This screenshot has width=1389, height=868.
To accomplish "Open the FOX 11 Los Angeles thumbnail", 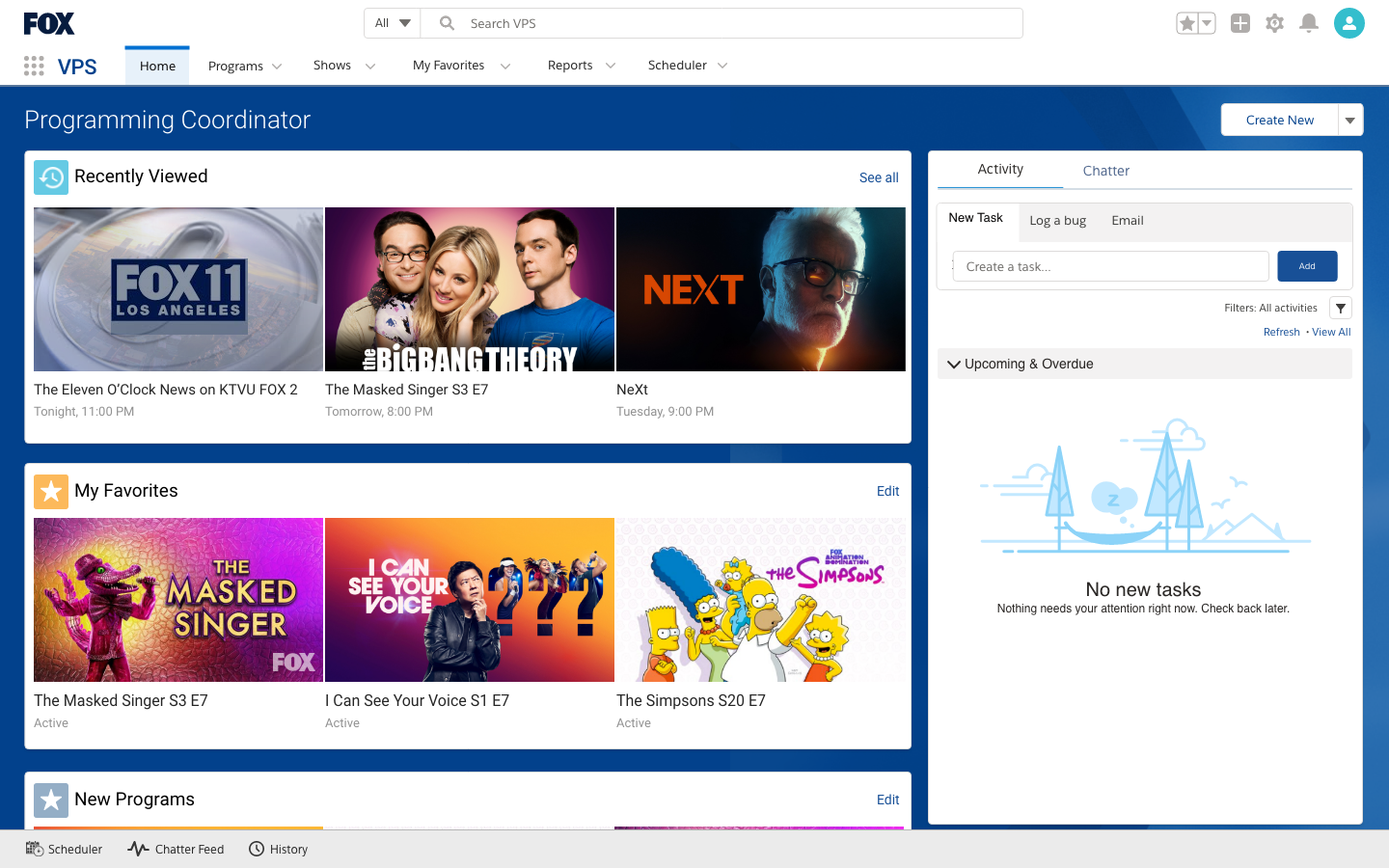I will pyautogui.click(x=178, y=289).
